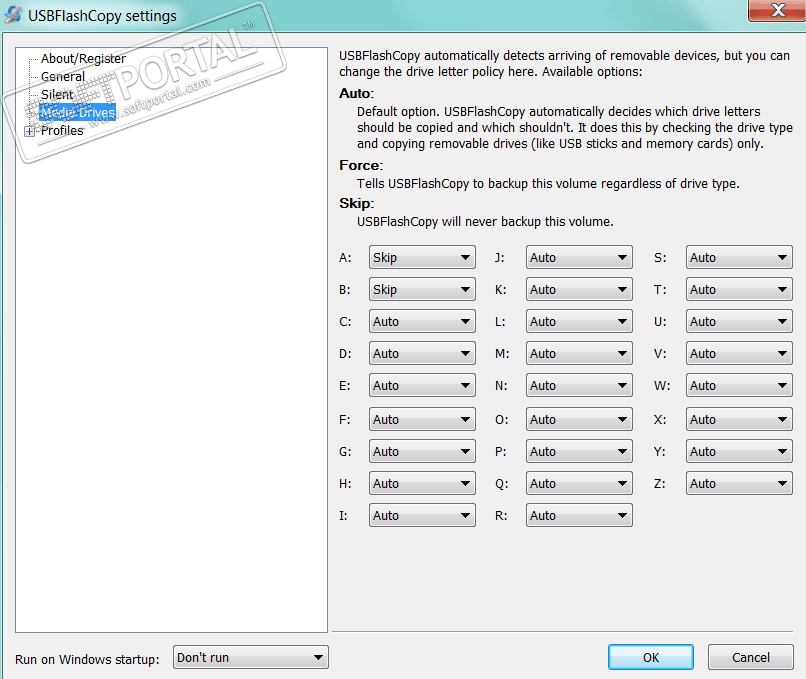Open the drive P: policy dropdown
806x679 pixels.
tap(579, 451)
